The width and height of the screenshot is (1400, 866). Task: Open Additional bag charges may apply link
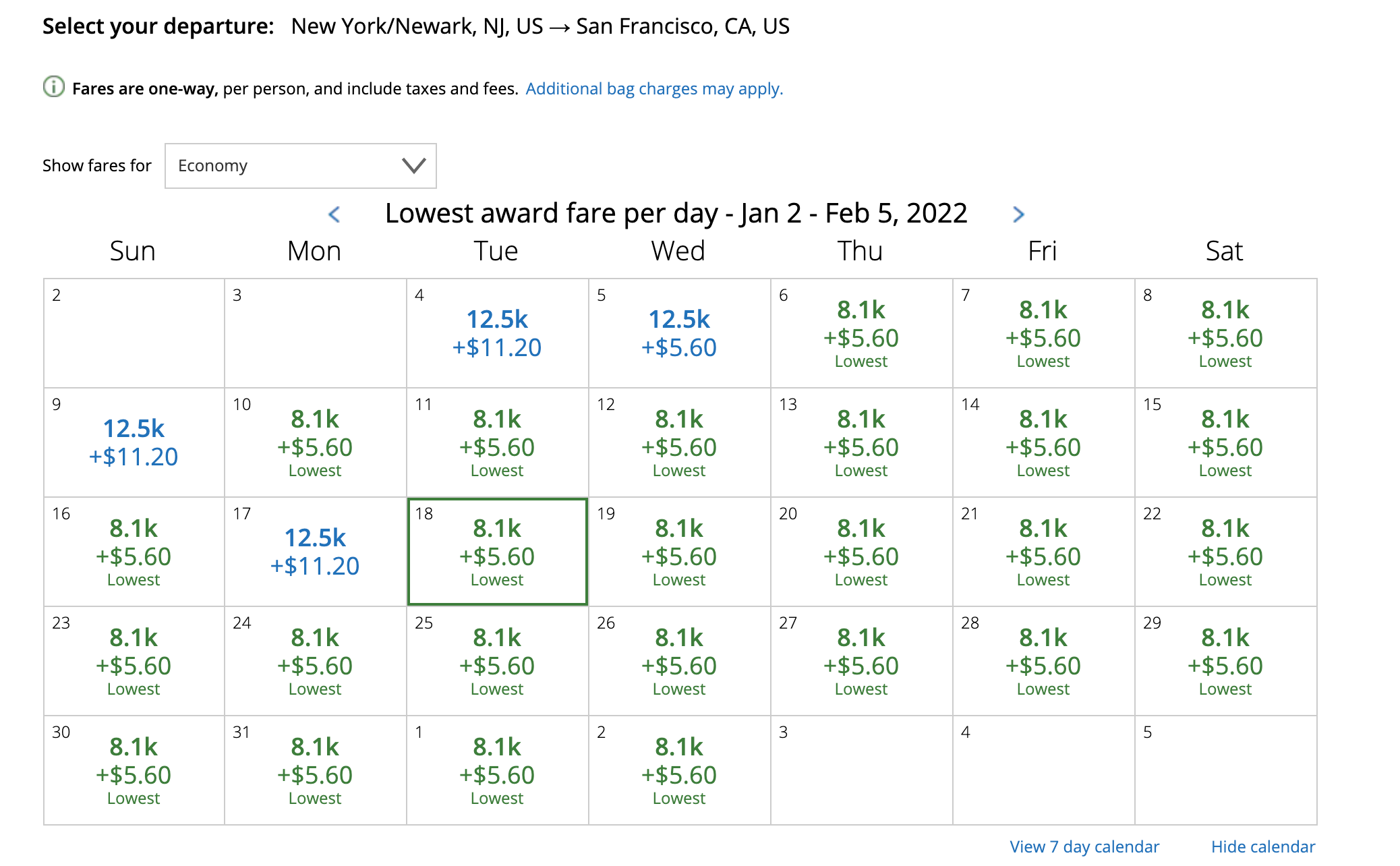coord(654,89)
